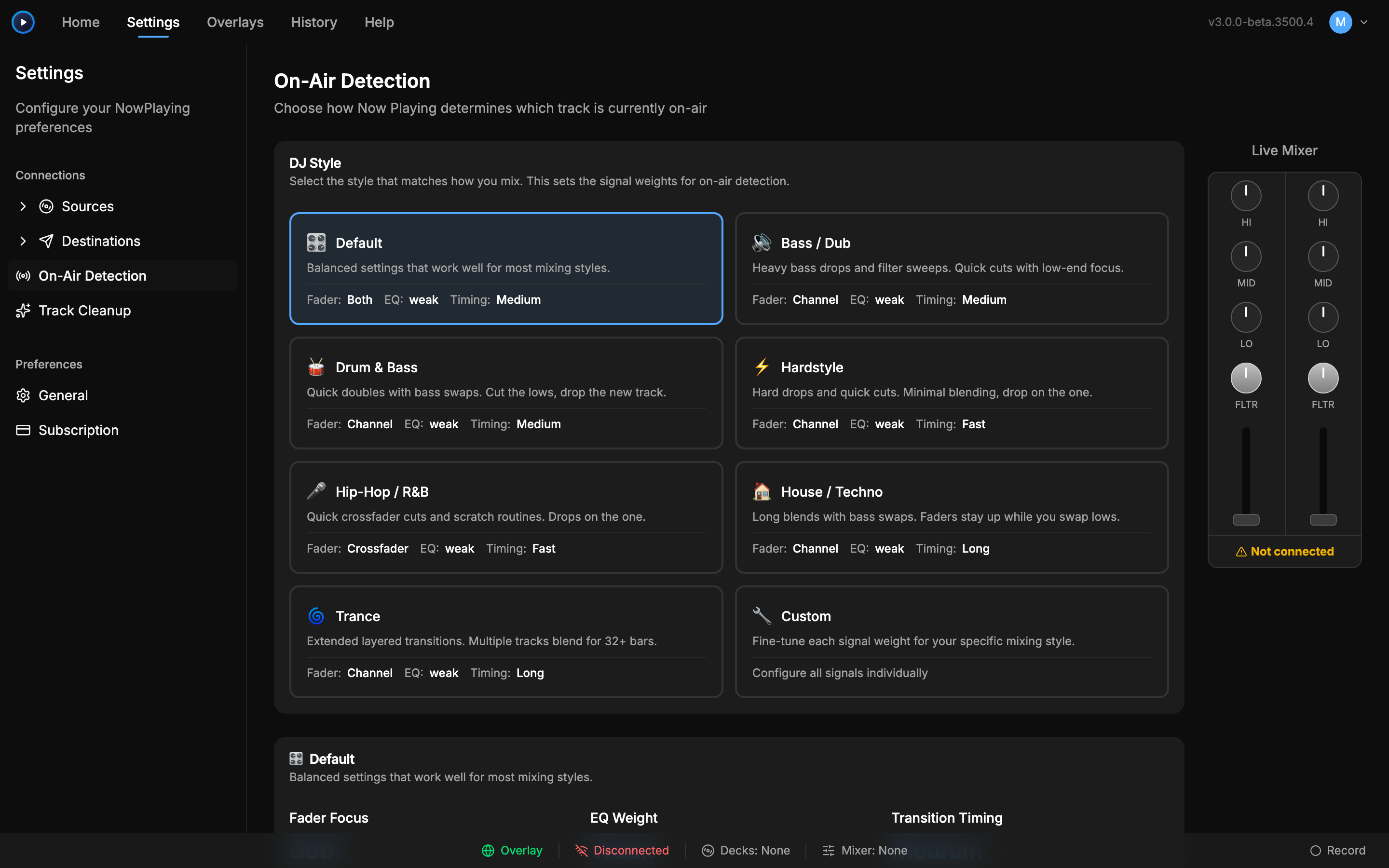Switch to the History tab
1389x868 pixels.
314,22
